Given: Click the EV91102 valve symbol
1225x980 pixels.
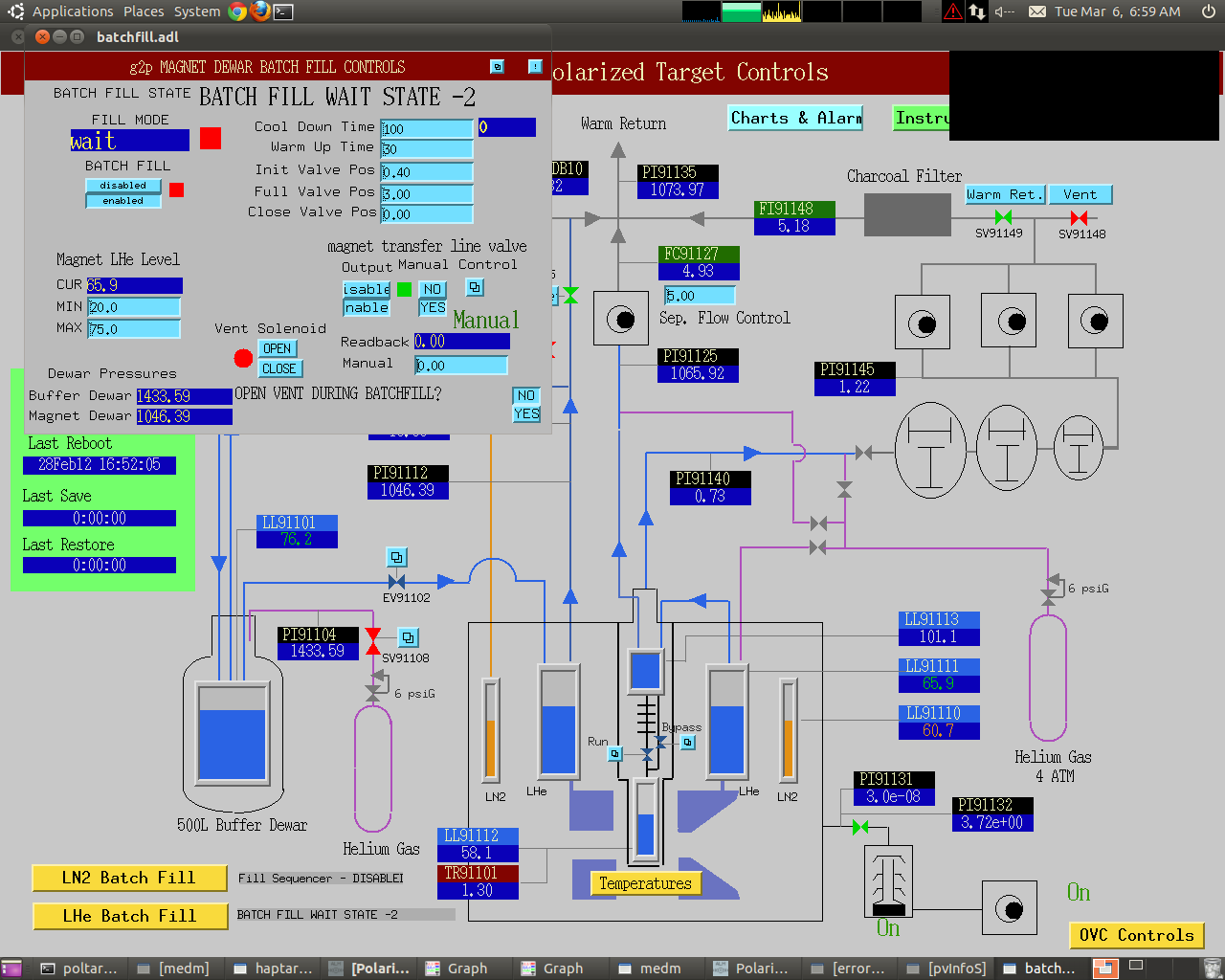Looking at the screenshot, I should click(396, 582).
